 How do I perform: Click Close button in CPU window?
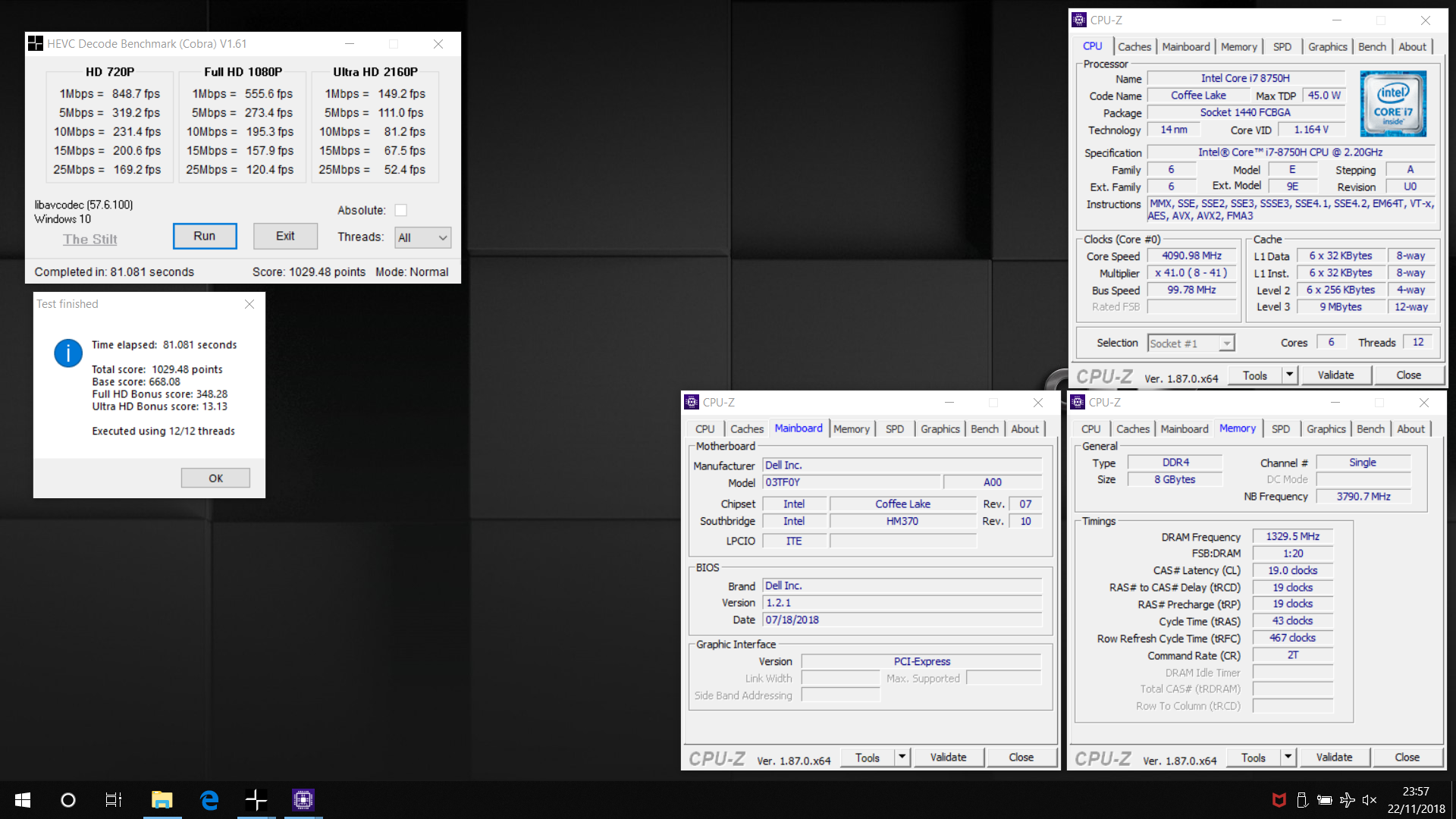pos(1408,375)
